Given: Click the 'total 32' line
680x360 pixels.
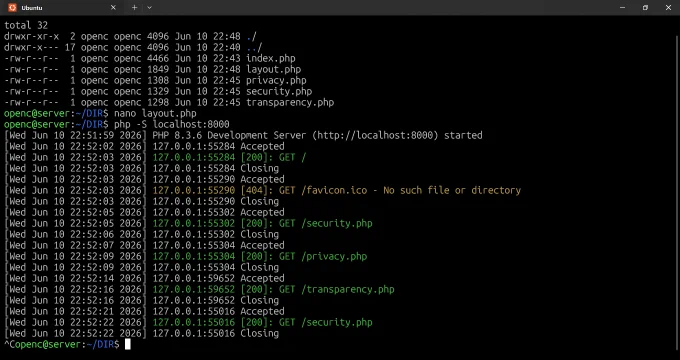Looking at the screenshot, I should [26, 26].
